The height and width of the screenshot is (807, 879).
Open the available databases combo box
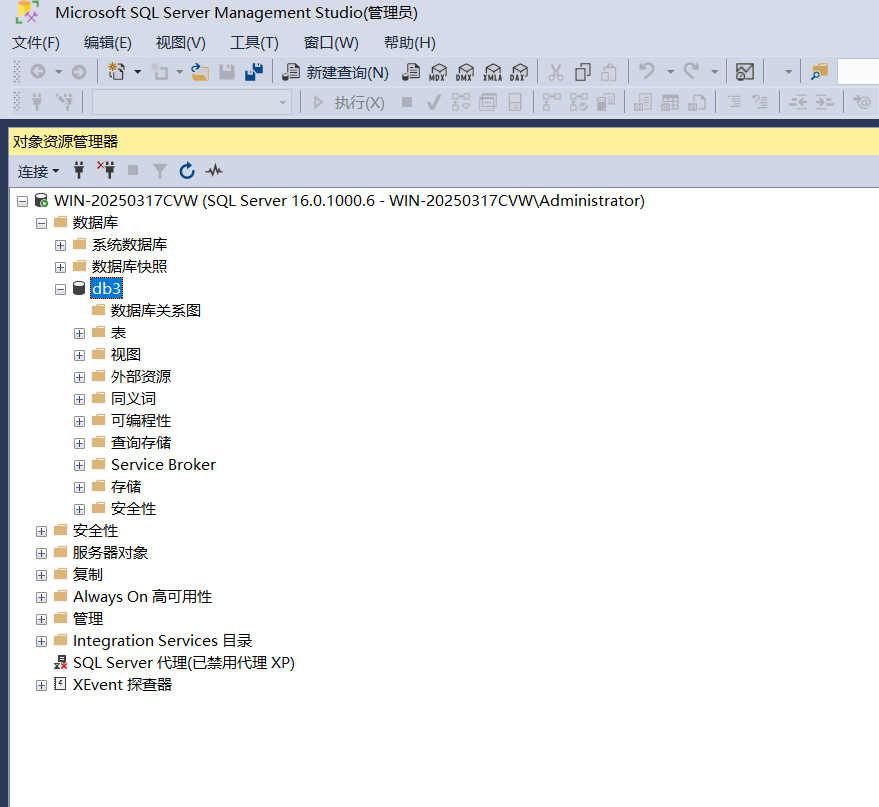coord(192,102)
